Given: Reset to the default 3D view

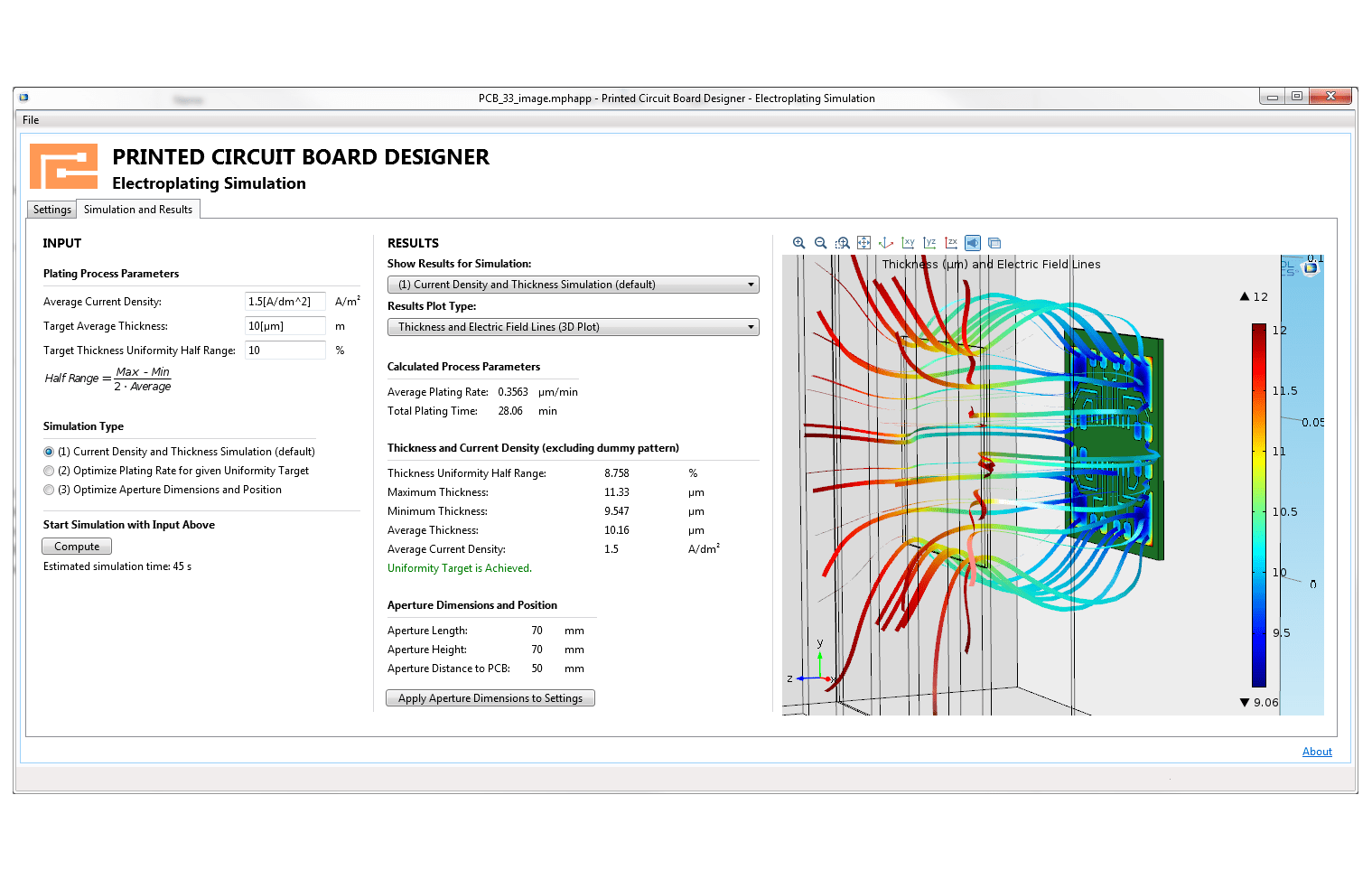Looking at the screenshot, I should (886, 242).
